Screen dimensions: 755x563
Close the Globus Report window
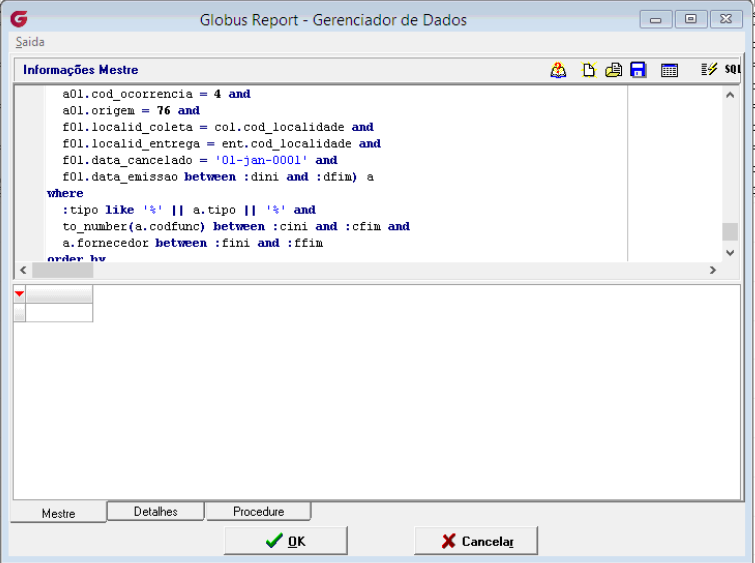coord(726,19)
